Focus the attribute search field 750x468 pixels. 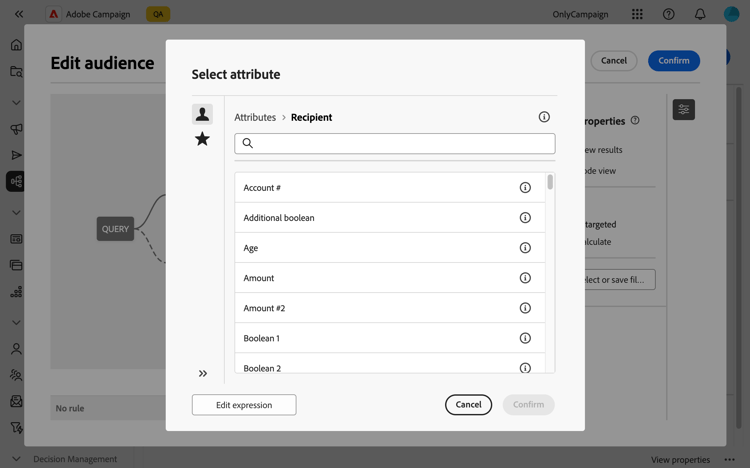[x=395, y=144]
